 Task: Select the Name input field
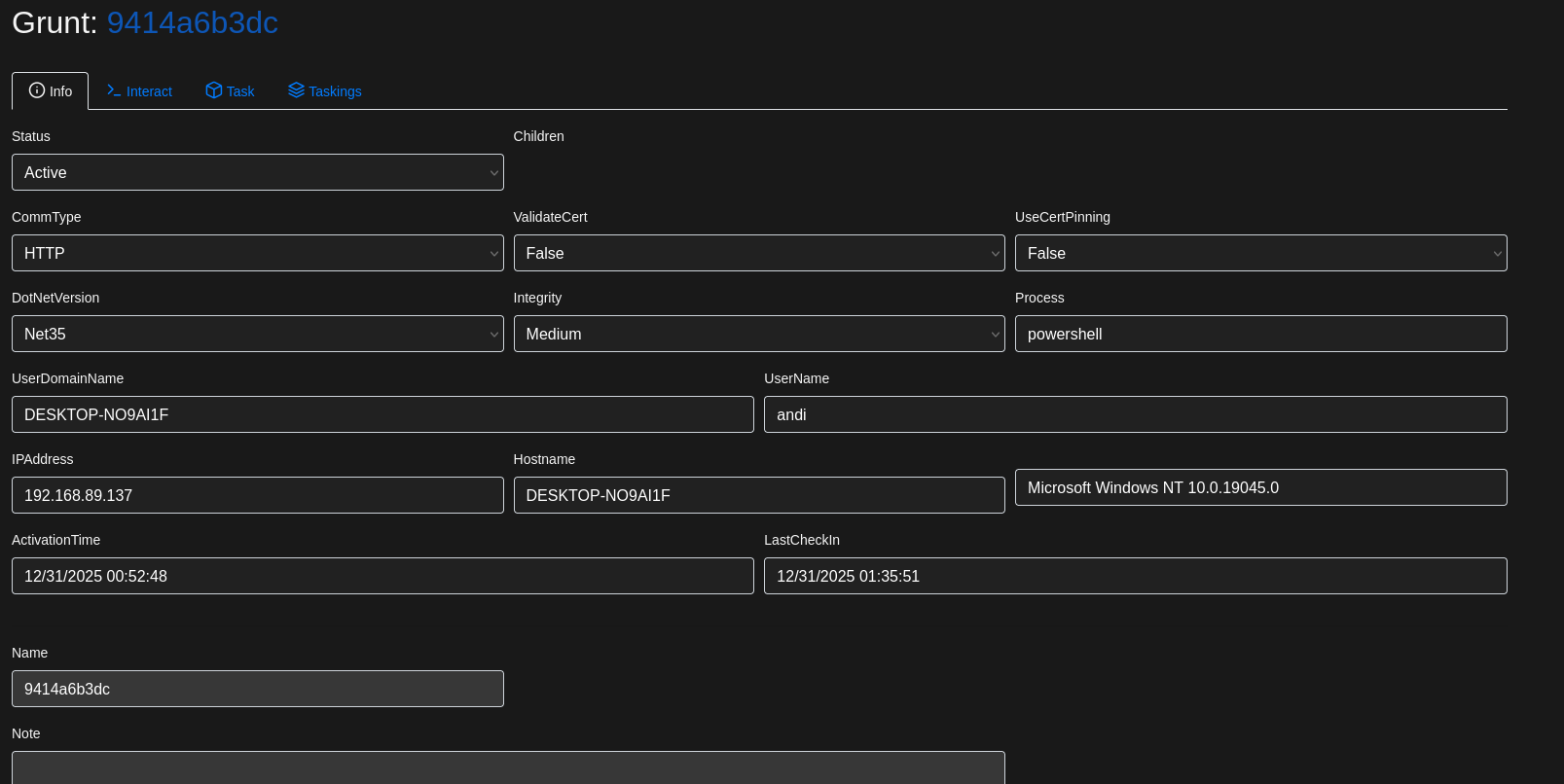257,689
